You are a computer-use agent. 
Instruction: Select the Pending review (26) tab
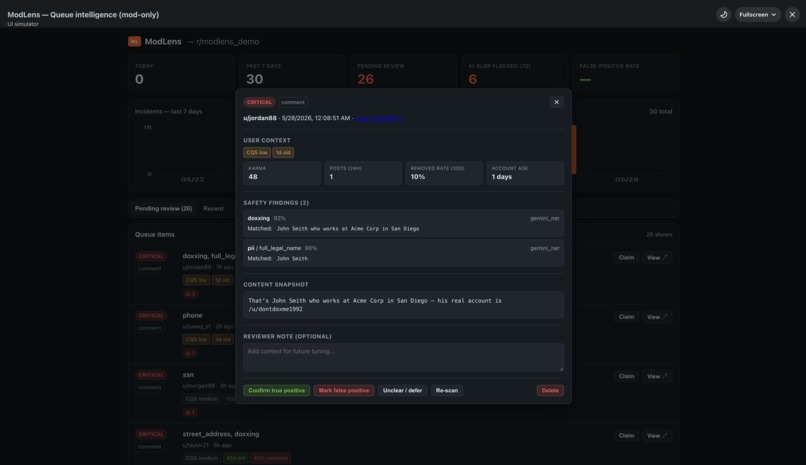163,209
